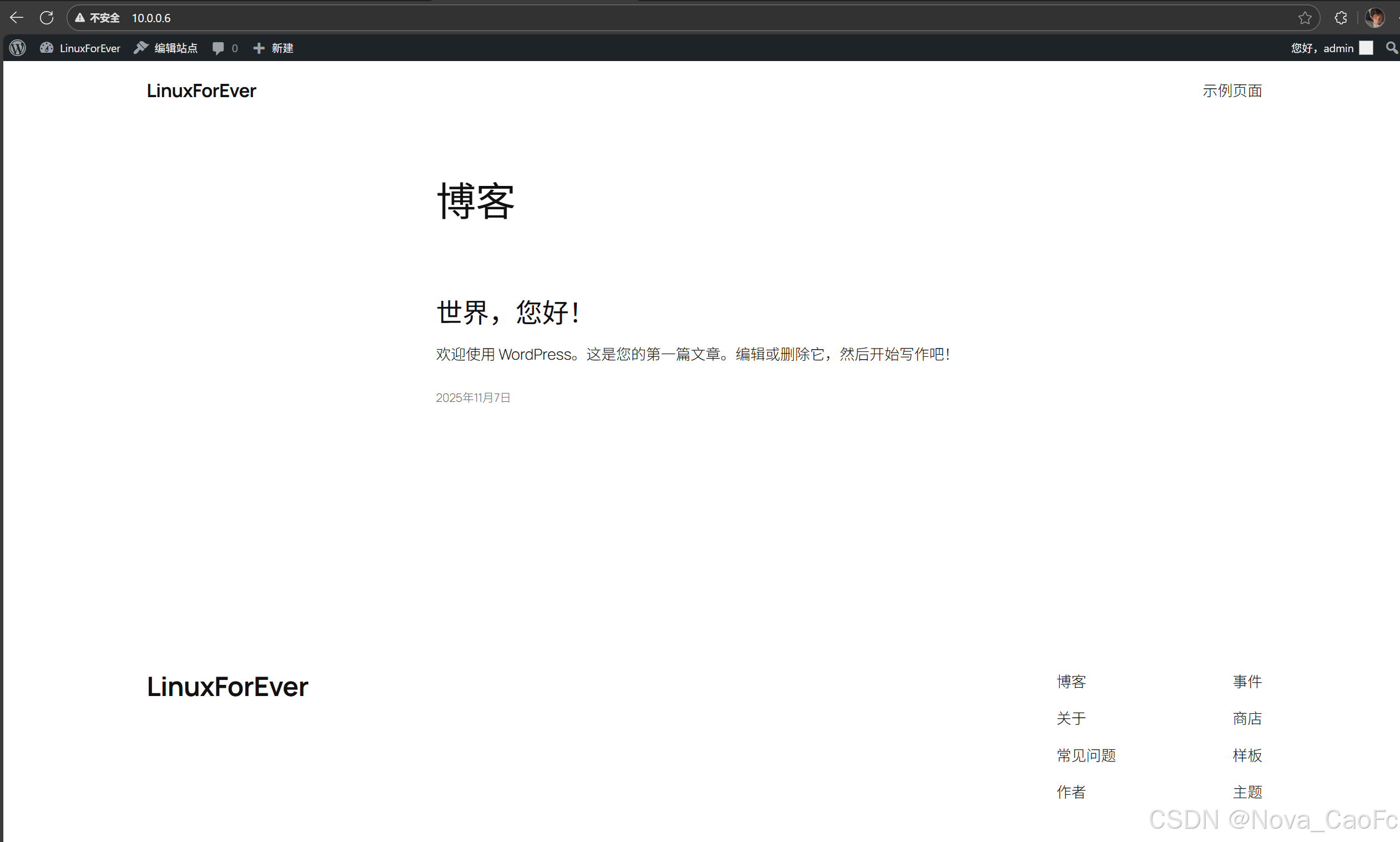
Task: Open the post titled 世界，您好！
Action: 507,312
